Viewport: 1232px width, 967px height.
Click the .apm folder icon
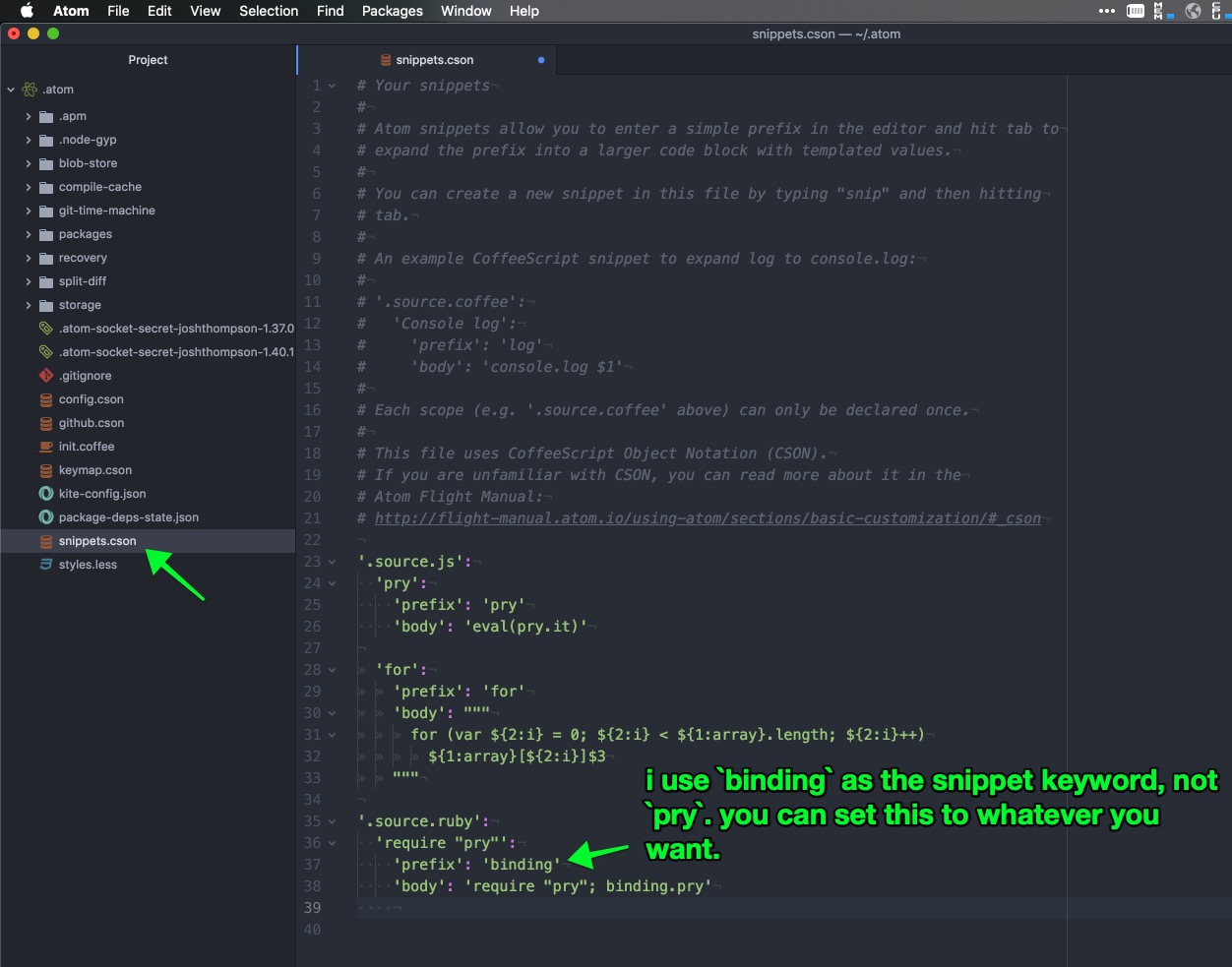tap(46, 116)
